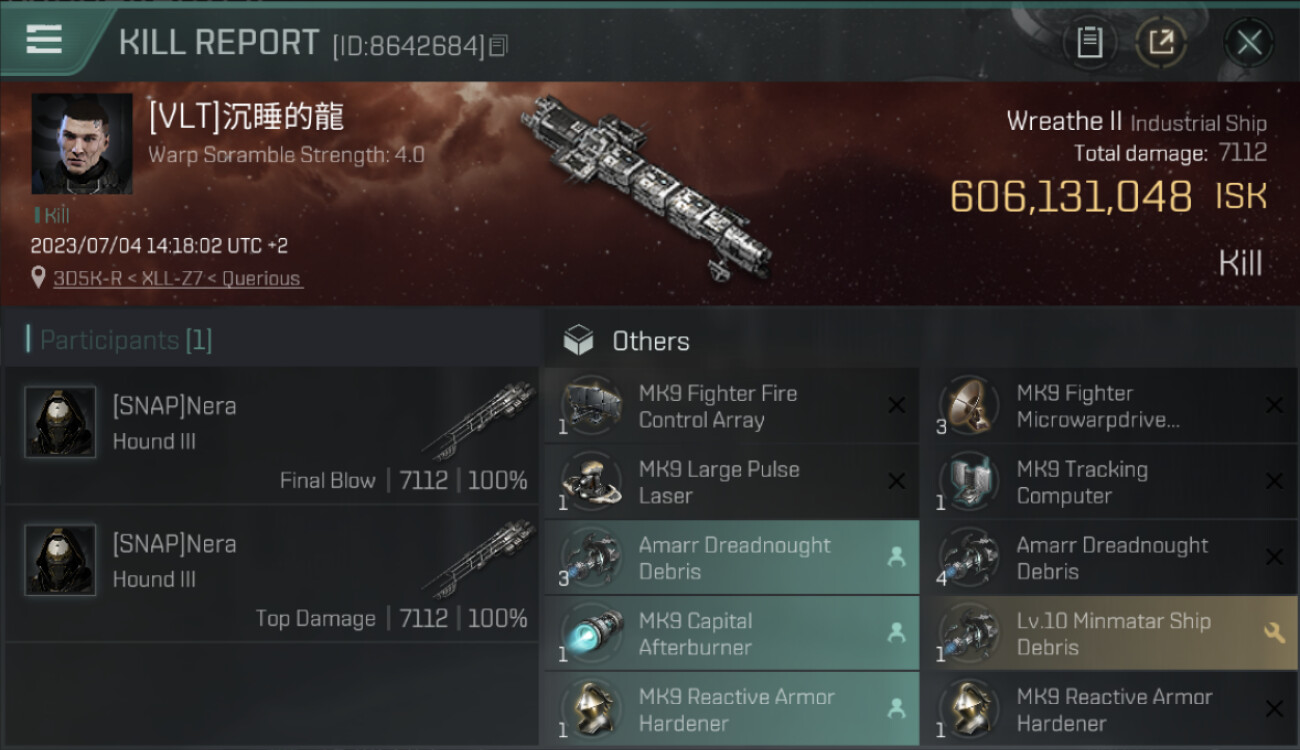Select MK9 Fighter Fire Control Array item
1300x750 pixels.
731,406
